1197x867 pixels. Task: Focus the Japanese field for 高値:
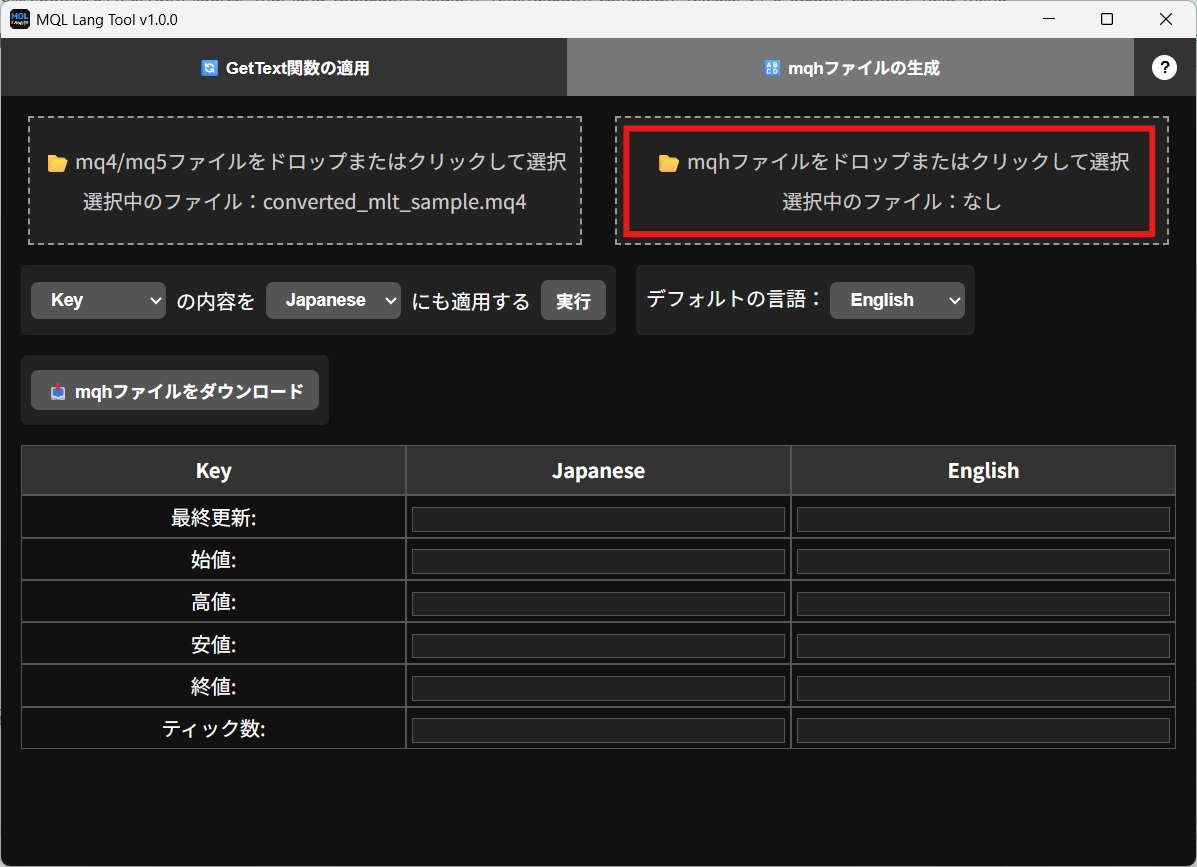tap(598, 604)
